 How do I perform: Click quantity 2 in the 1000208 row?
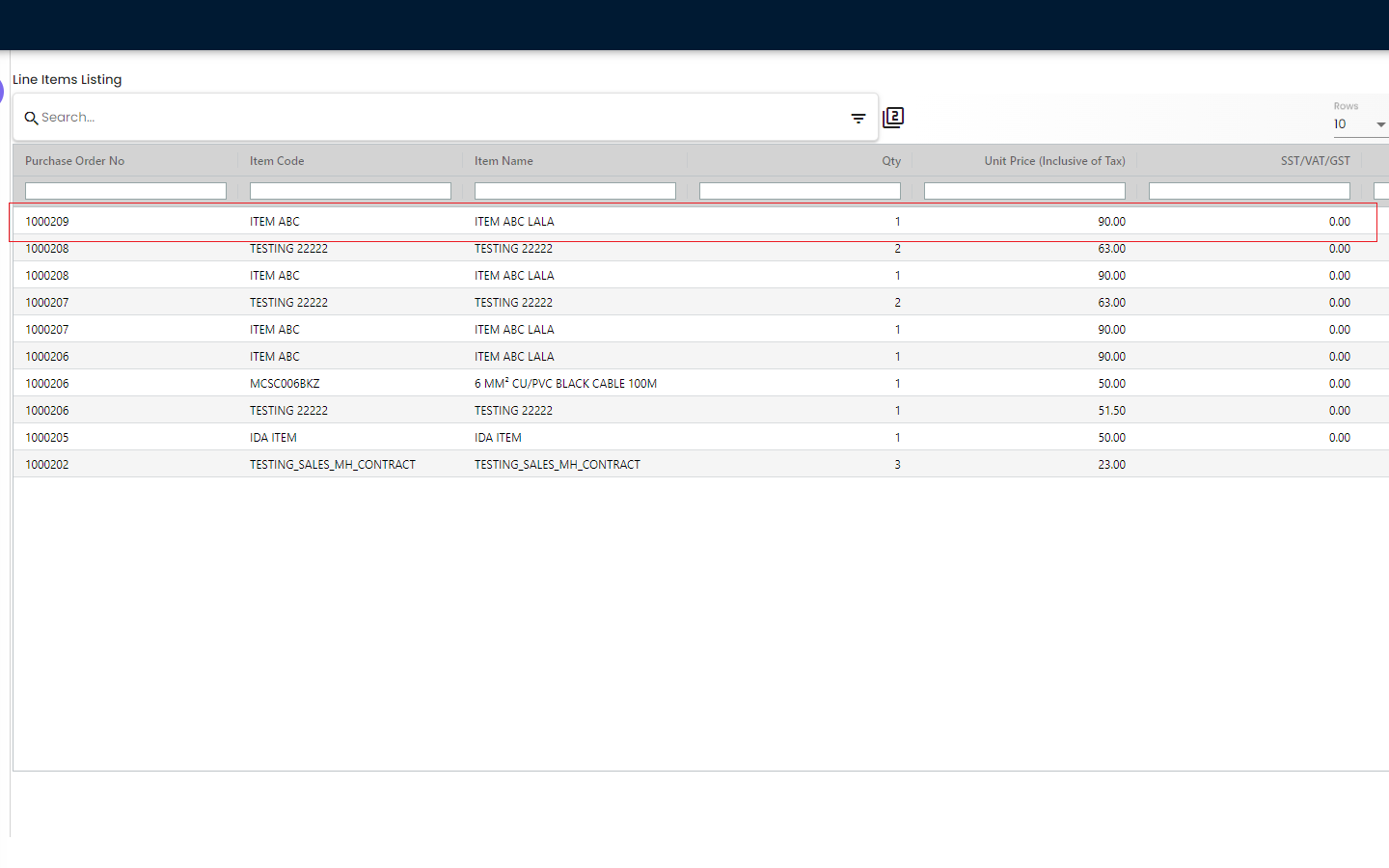pyautogui.click(x=897, y=249)
